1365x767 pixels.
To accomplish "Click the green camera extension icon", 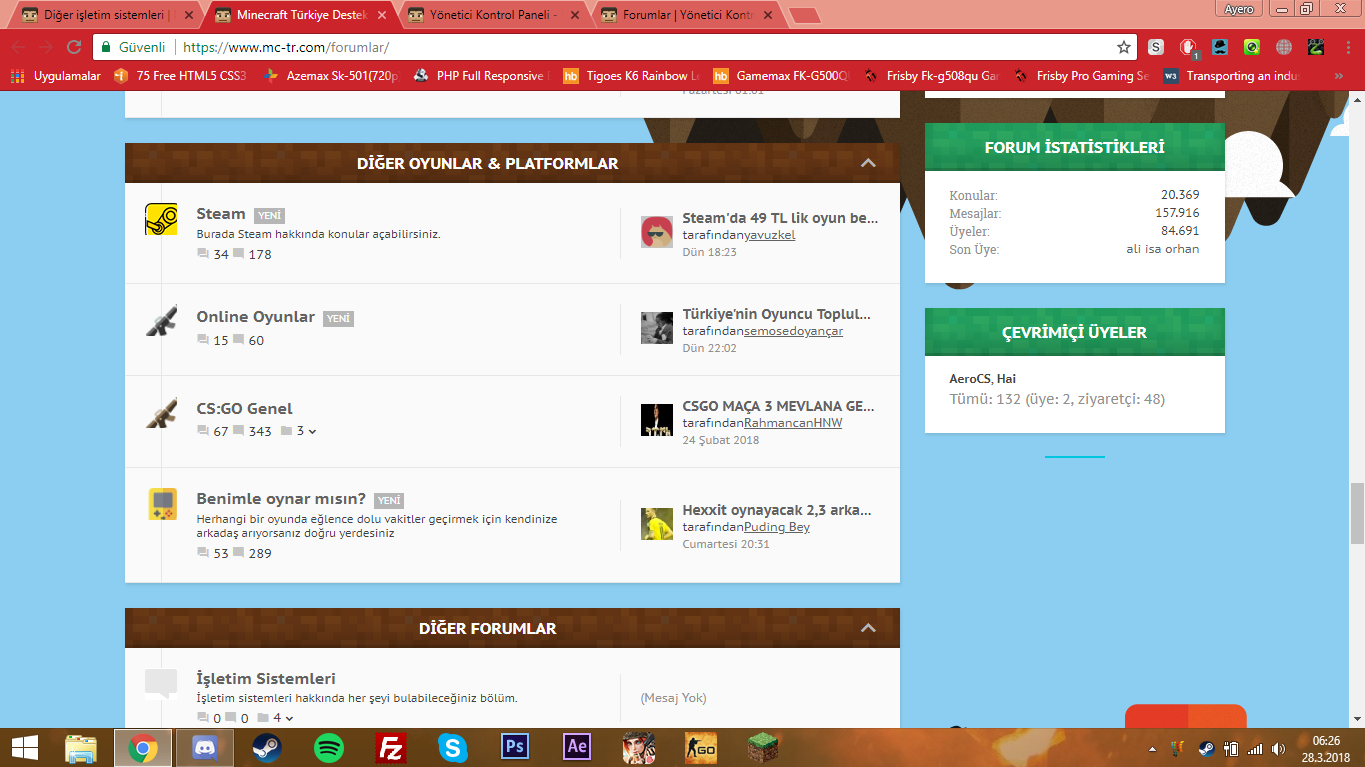I will click(1252, 47).
